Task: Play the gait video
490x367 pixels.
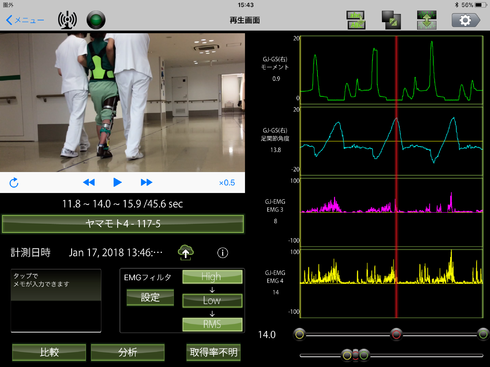Action: tap(117, 182)
